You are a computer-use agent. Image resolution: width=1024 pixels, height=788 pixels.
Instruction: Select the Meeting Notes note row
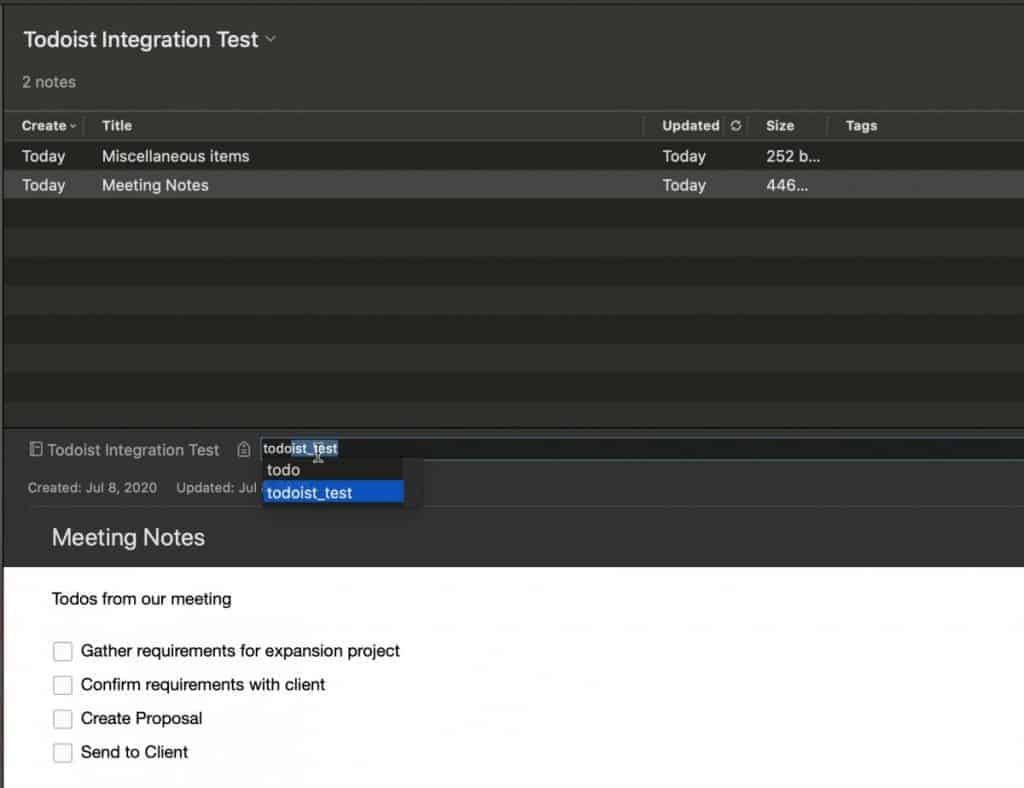pyautogui.click(x=513, y=185)
